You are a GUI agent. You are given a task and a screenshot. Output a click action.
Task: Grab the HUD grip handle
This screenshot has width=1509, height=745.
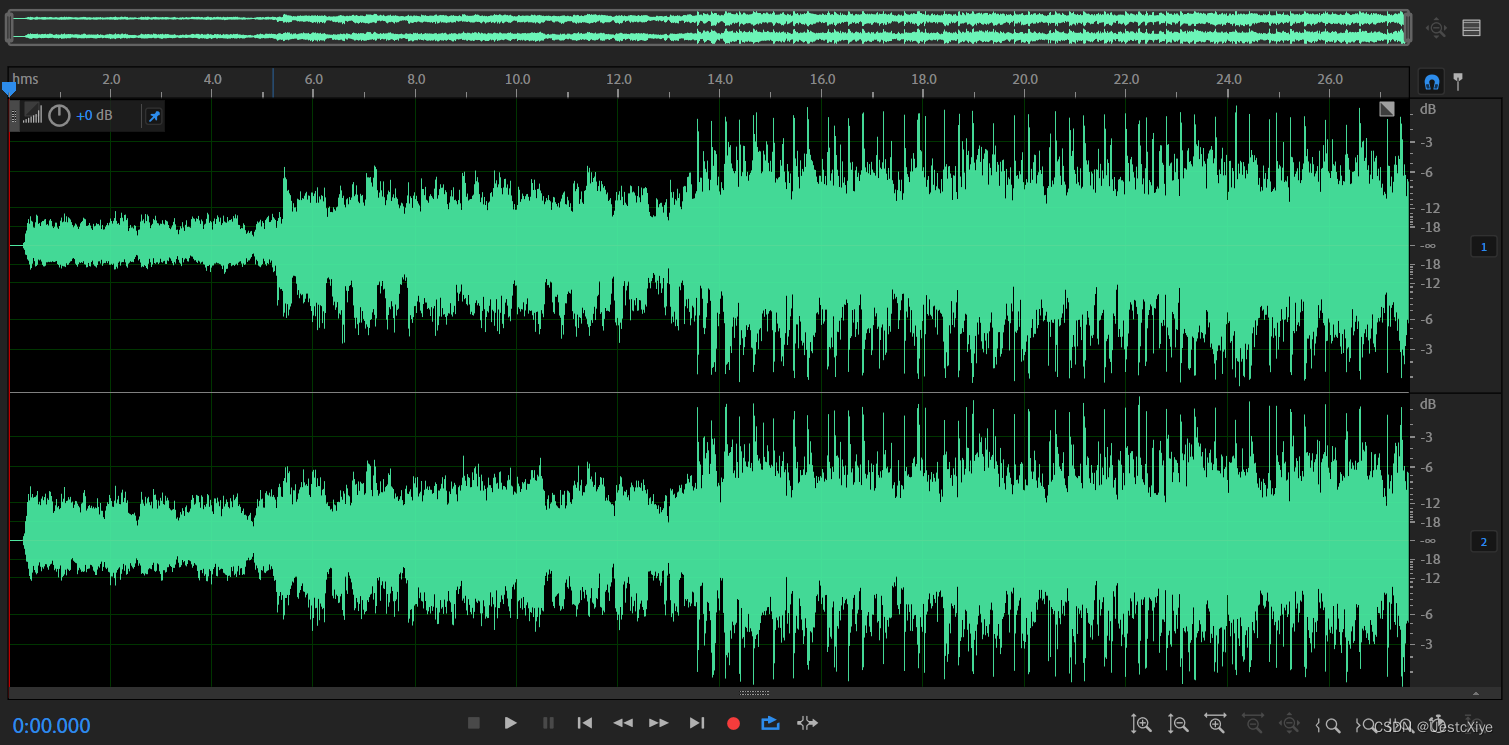(14, 116)
